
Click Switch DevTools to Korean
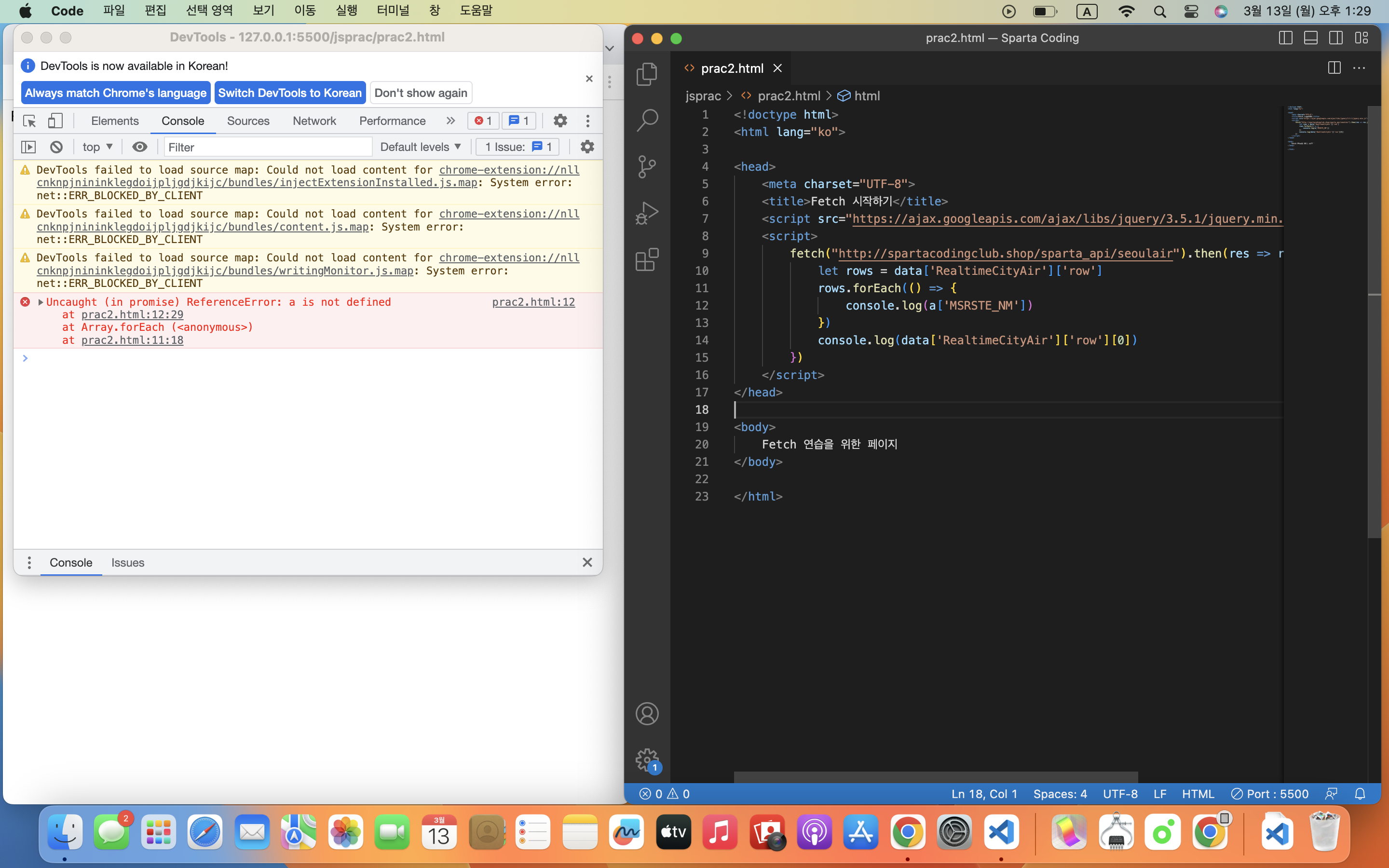[290, 93]
